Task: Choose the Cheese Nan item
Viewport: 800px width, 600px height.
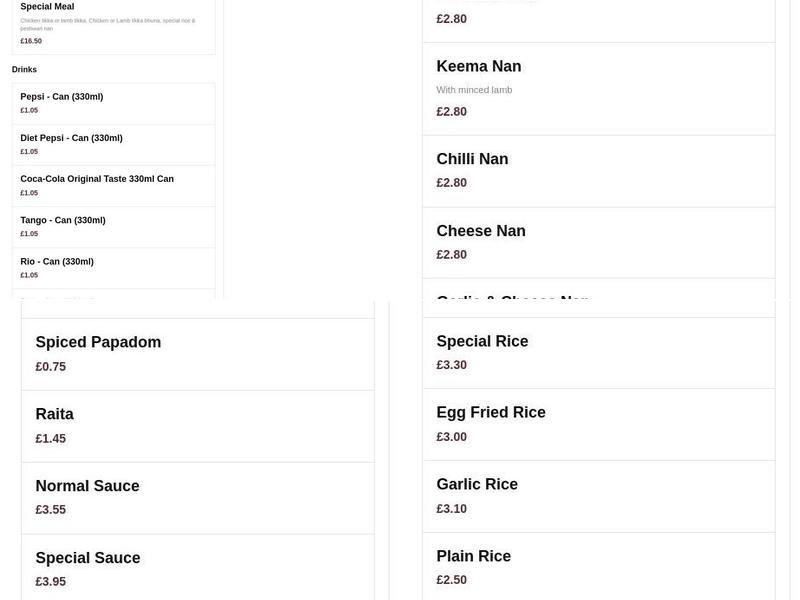Action: tap(597, 241)
